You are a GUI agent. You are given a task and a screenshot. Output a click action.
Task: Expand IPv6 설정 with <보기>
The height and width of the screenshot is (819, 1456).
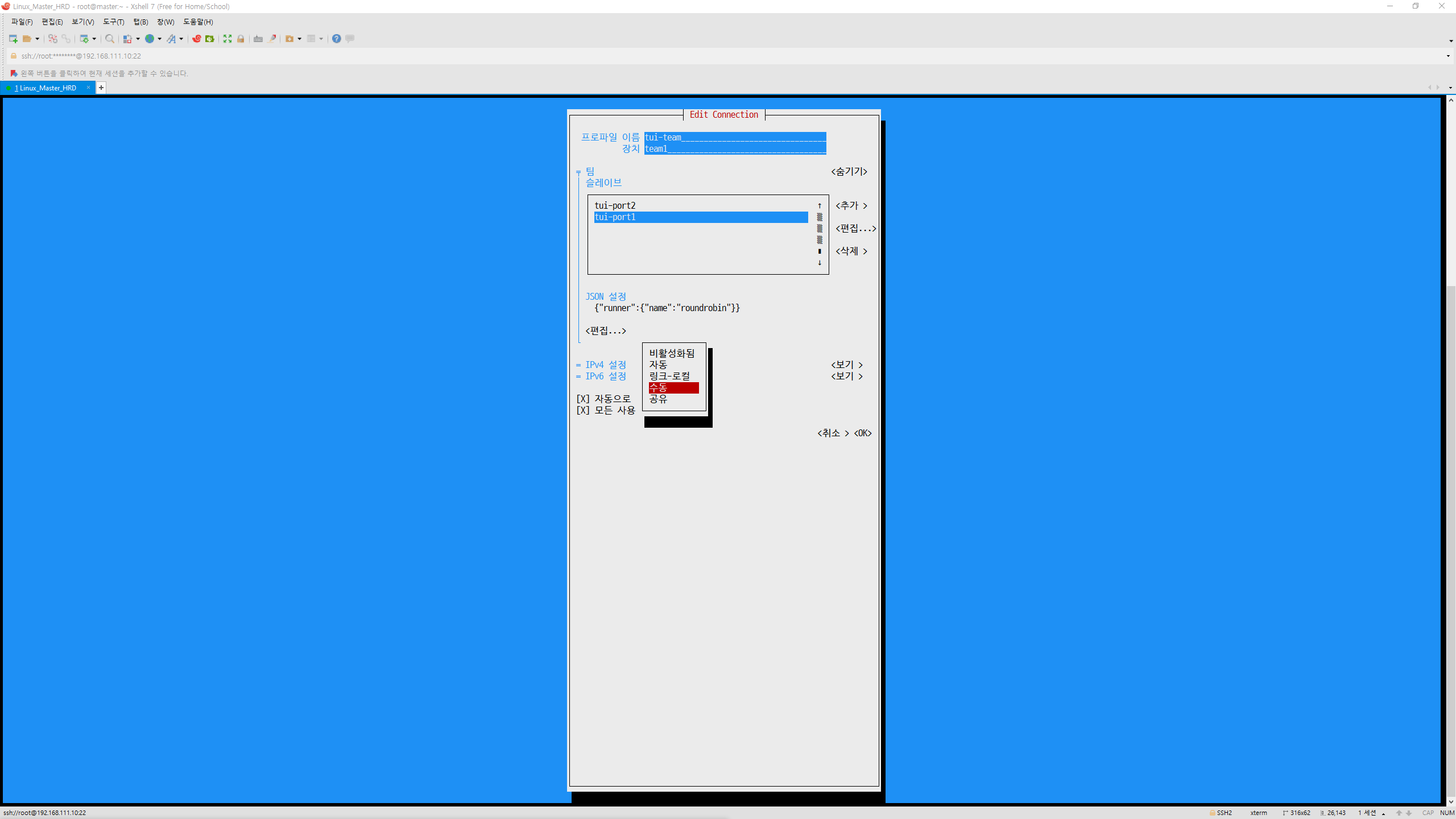point(846,376)
